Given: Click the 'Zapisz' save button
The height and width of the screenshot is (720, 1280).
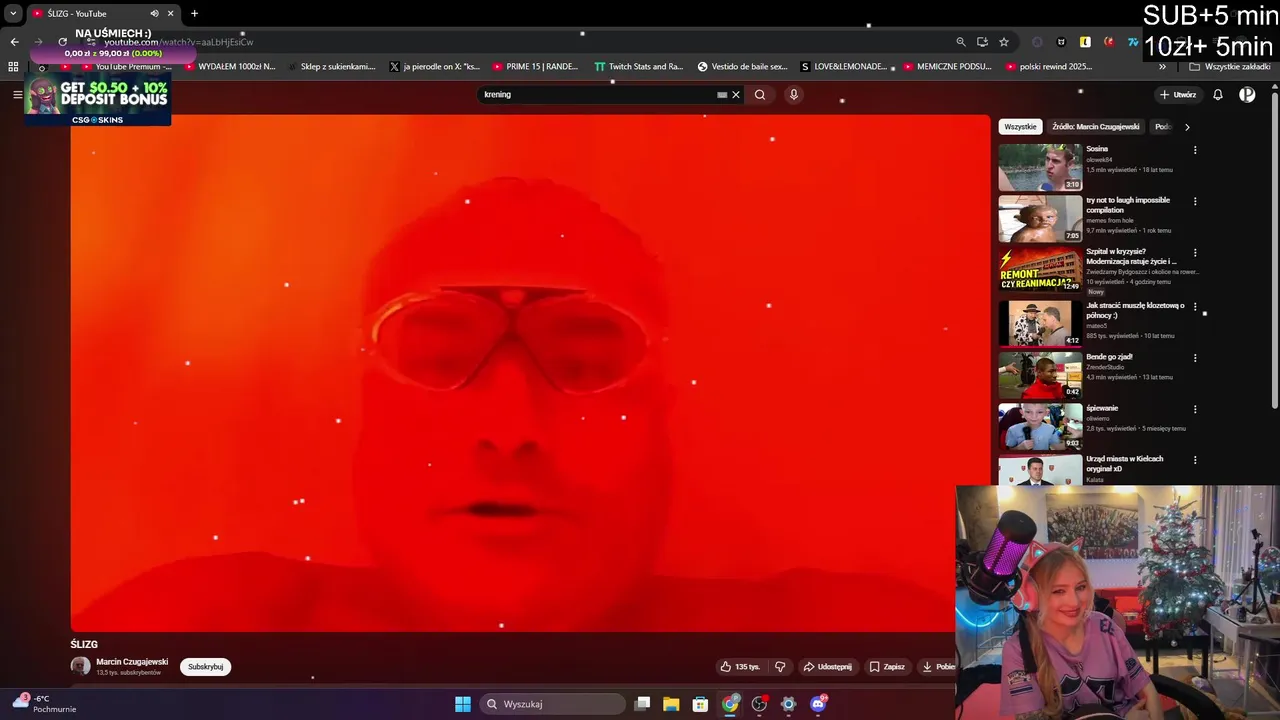Looking at the screenshot, I should 887,667.
